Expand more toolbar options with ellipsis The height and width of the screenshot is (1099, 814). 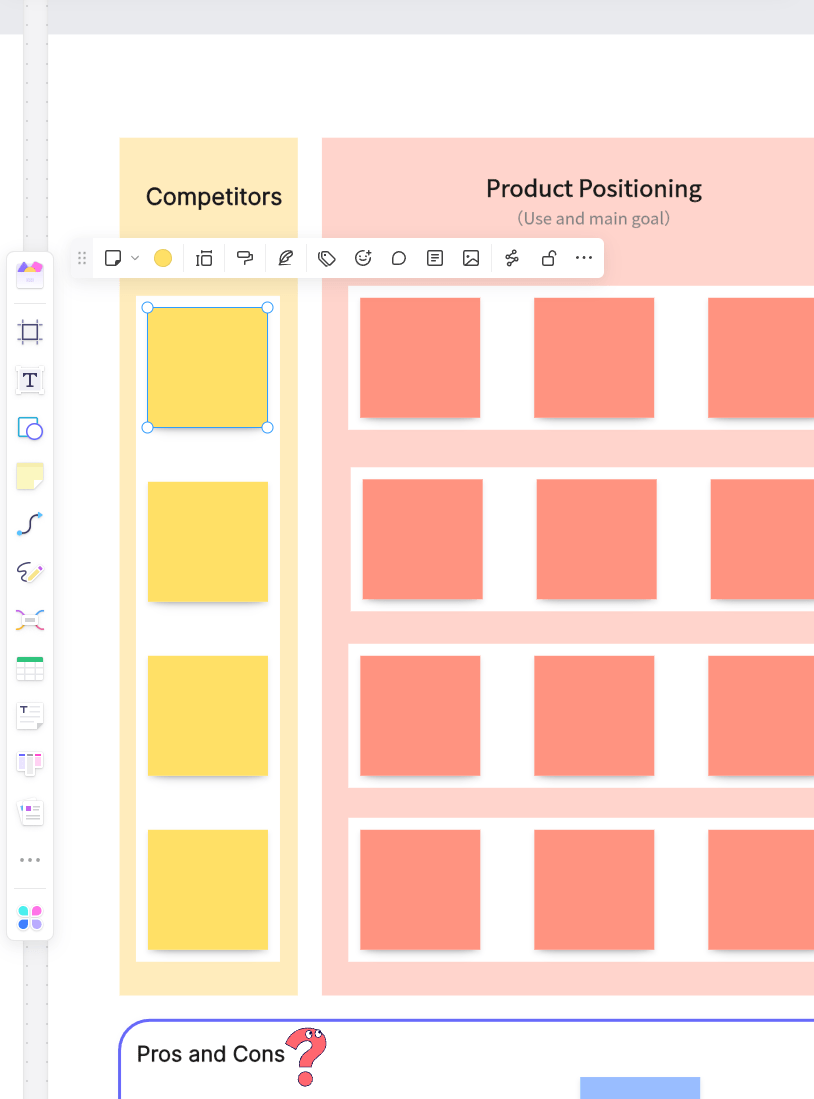pyautogui.click(x=583, y=258)
